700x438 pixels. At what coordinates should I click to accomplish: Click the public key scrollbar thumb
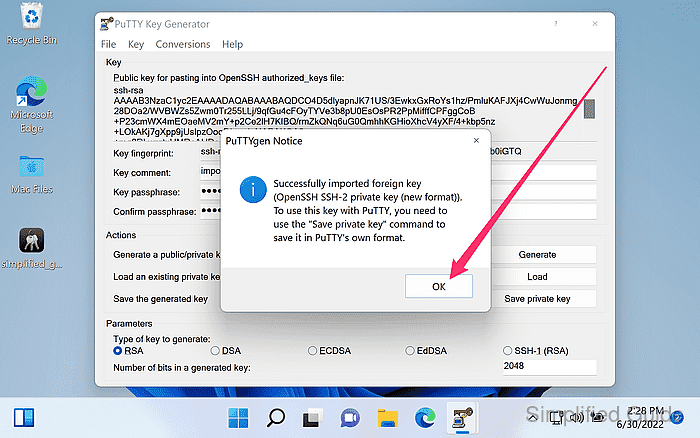(x=589, y=109)
